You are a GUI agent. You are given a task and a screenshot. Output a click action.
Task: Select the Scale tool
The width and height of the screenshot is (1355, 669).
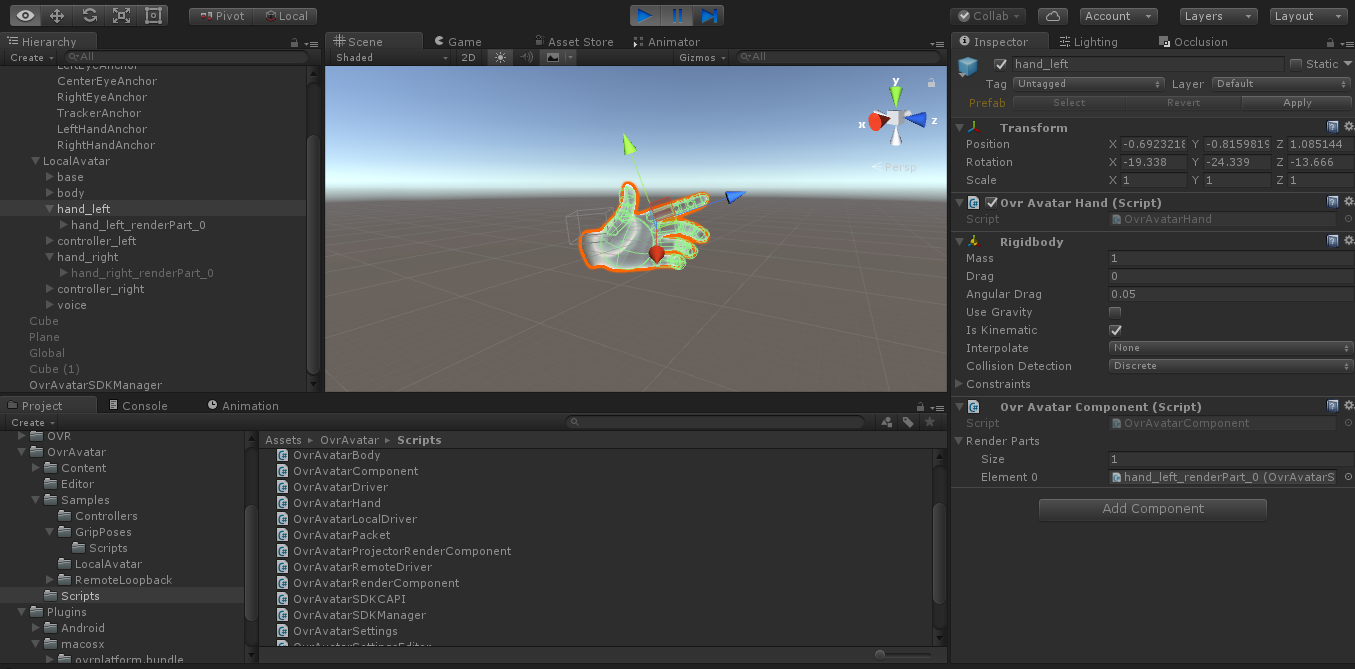click(x=121, y=15)
